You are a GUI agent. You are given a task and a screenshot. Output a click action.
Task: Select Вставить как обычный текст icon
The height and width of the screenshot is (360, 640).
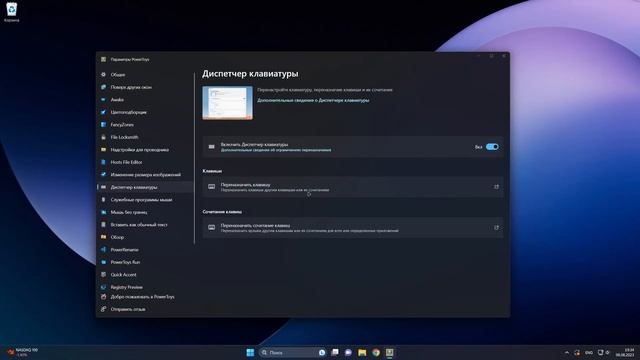[x=103, y=224]
